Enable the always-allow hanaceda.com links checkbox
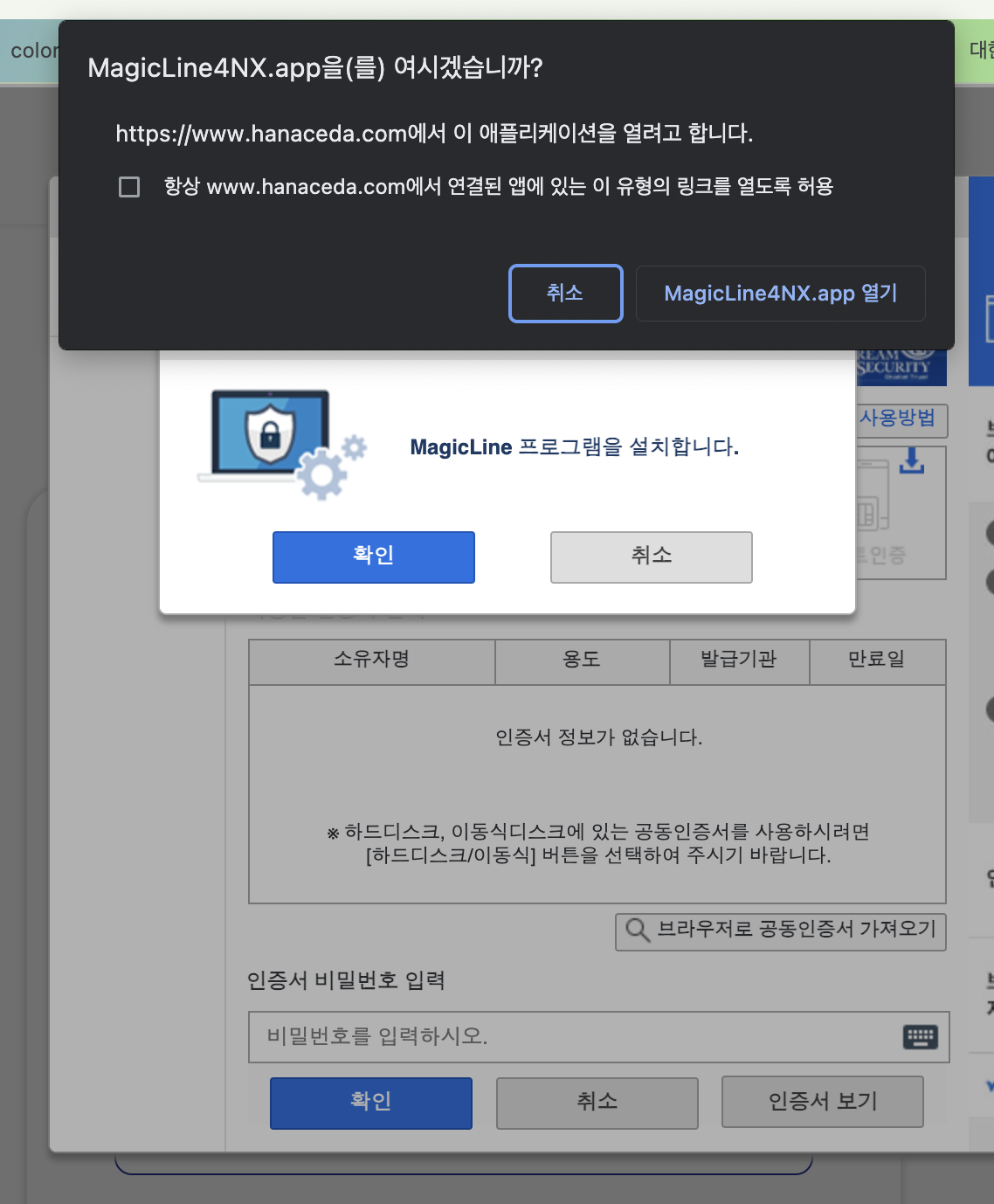This screenshot has height=1204, width=994. click(x=129, y=187)
